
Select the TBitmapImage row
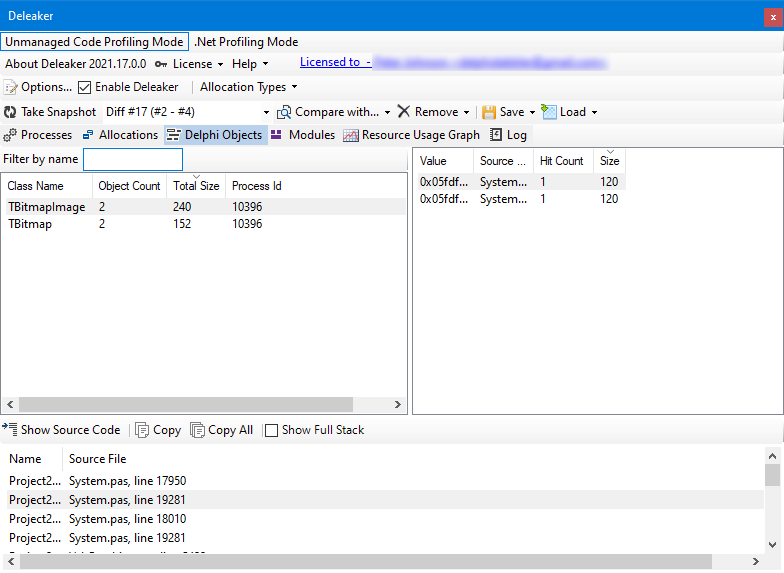(x=204, y=207)
